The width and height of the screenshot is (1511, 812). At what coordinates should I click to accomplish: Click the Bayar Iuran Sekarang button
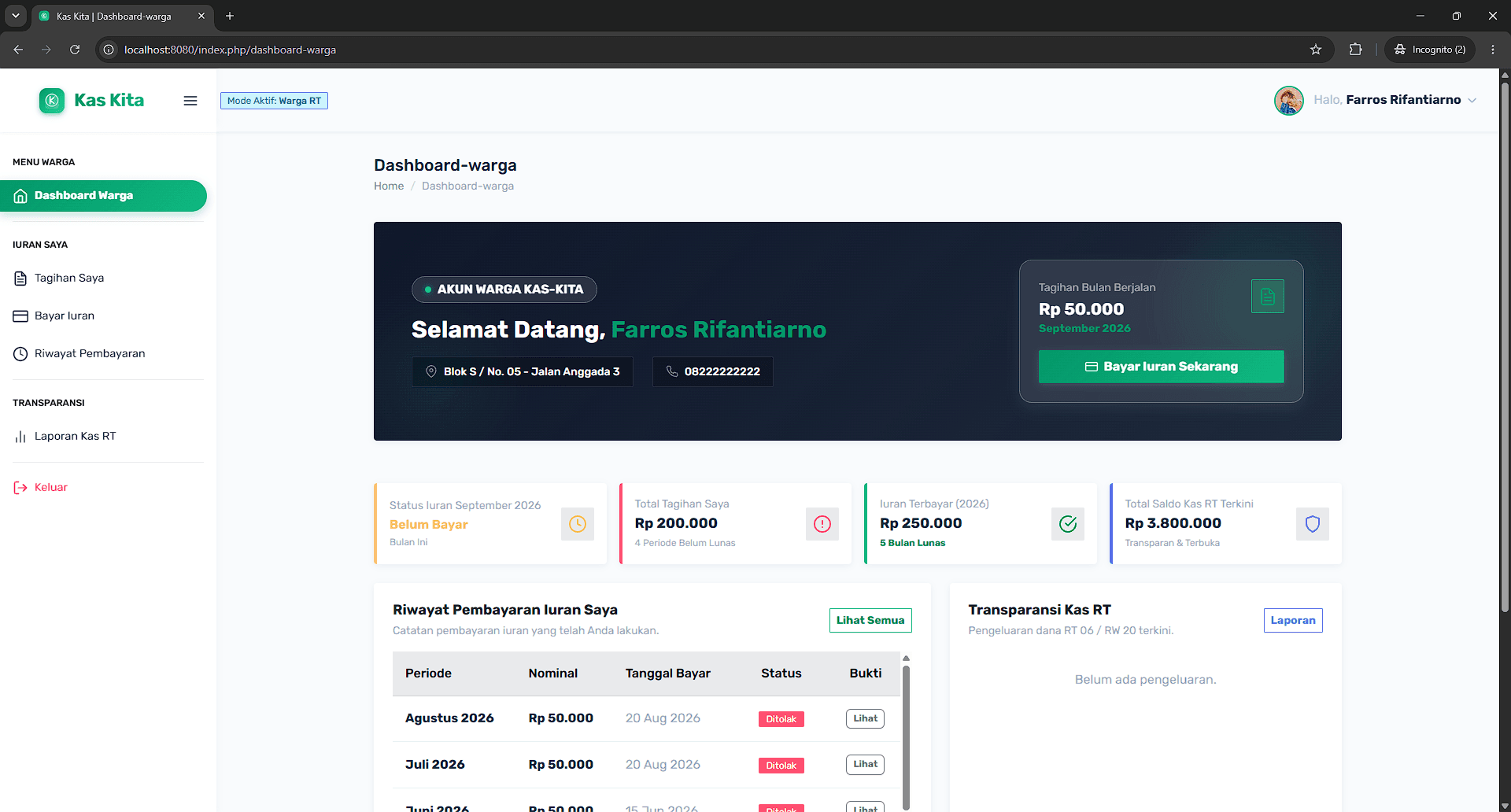coord(1161,367)
